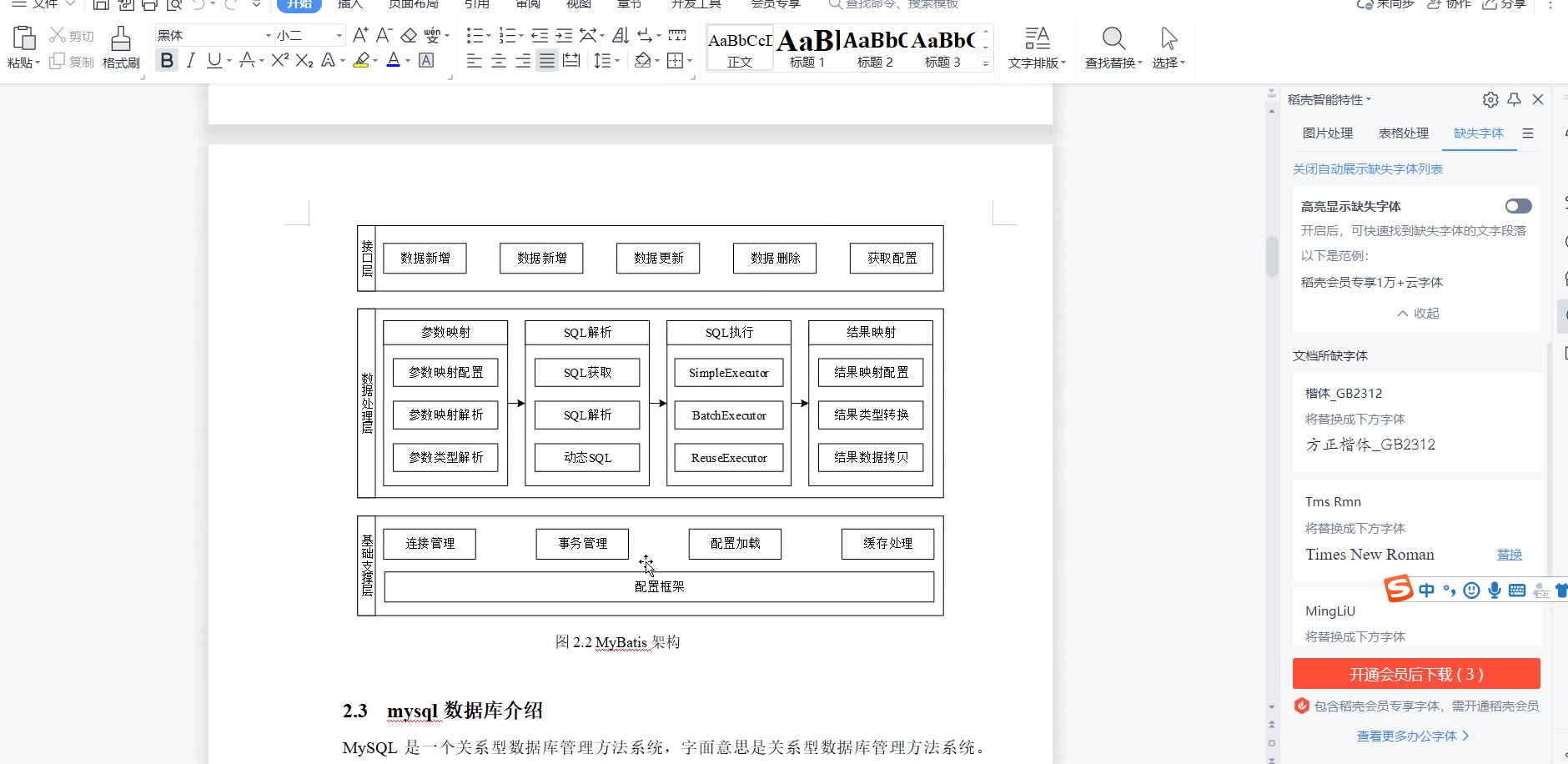Click the side panel hamburger menu icon

(1528, 133)
